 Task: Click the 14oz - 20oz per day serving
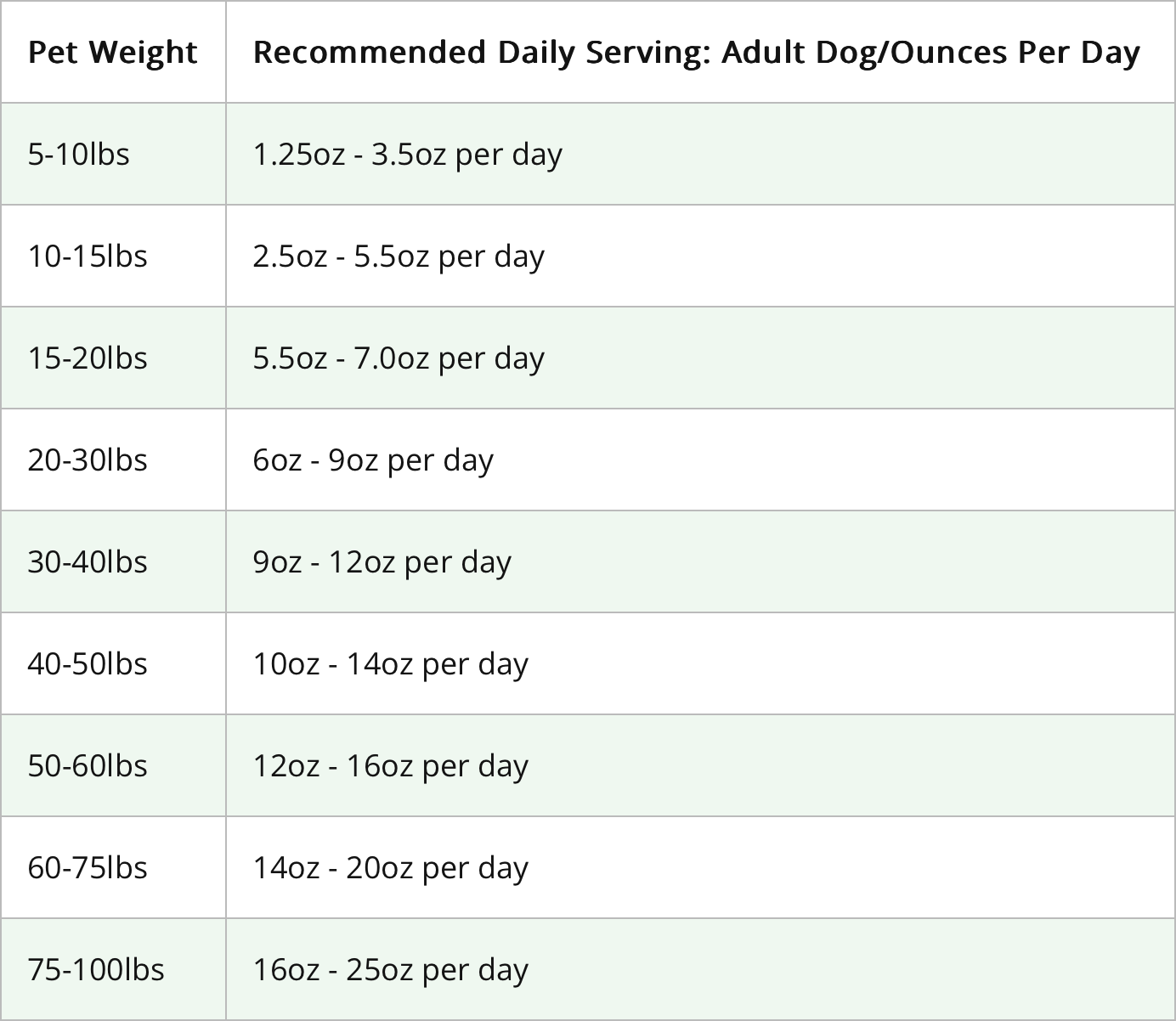pos(390,868)
